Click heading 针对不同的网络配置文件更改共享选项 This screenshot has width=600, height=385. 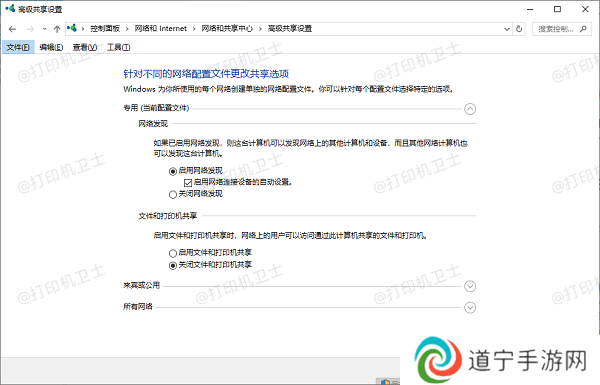[x=206, y=73]
